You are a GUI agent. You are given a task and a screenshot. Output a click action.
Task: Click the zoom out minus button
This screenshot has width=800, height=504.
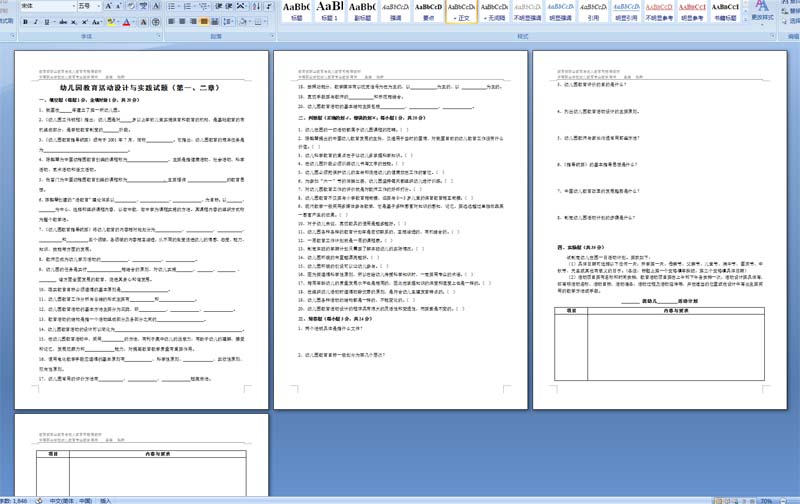click(783, 501)
